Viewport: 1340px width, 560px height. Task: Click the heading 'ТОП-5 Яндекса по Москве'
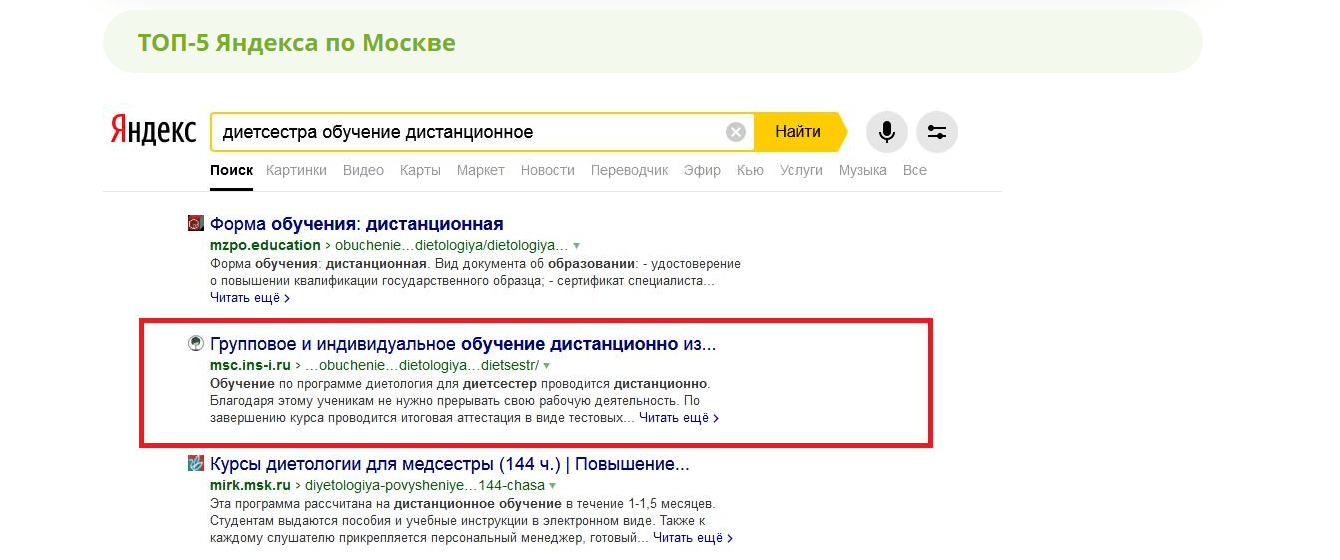pos(297,43)
